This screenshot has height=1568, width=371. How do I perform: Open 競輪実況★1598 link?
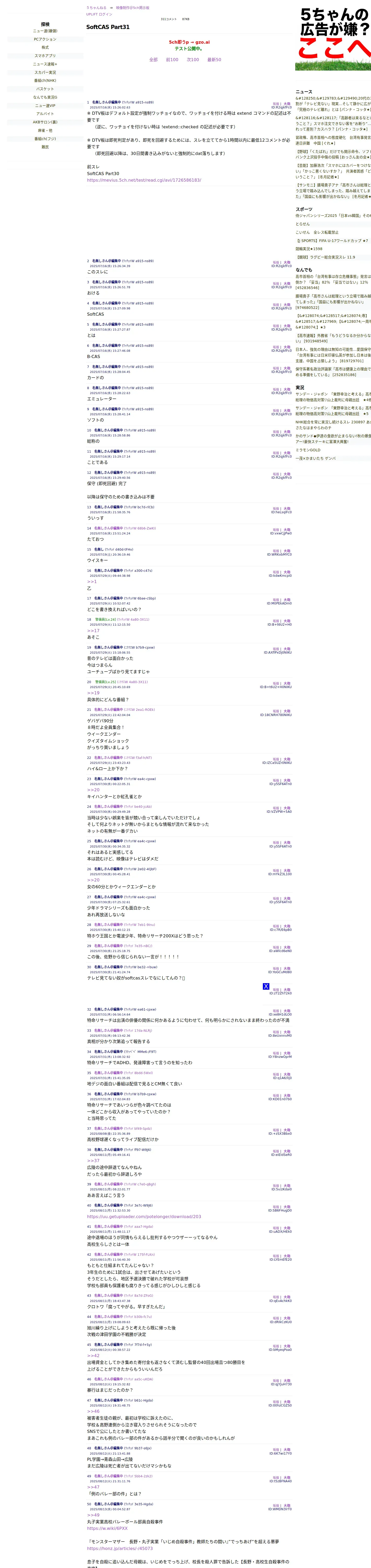tap(309, 249)
